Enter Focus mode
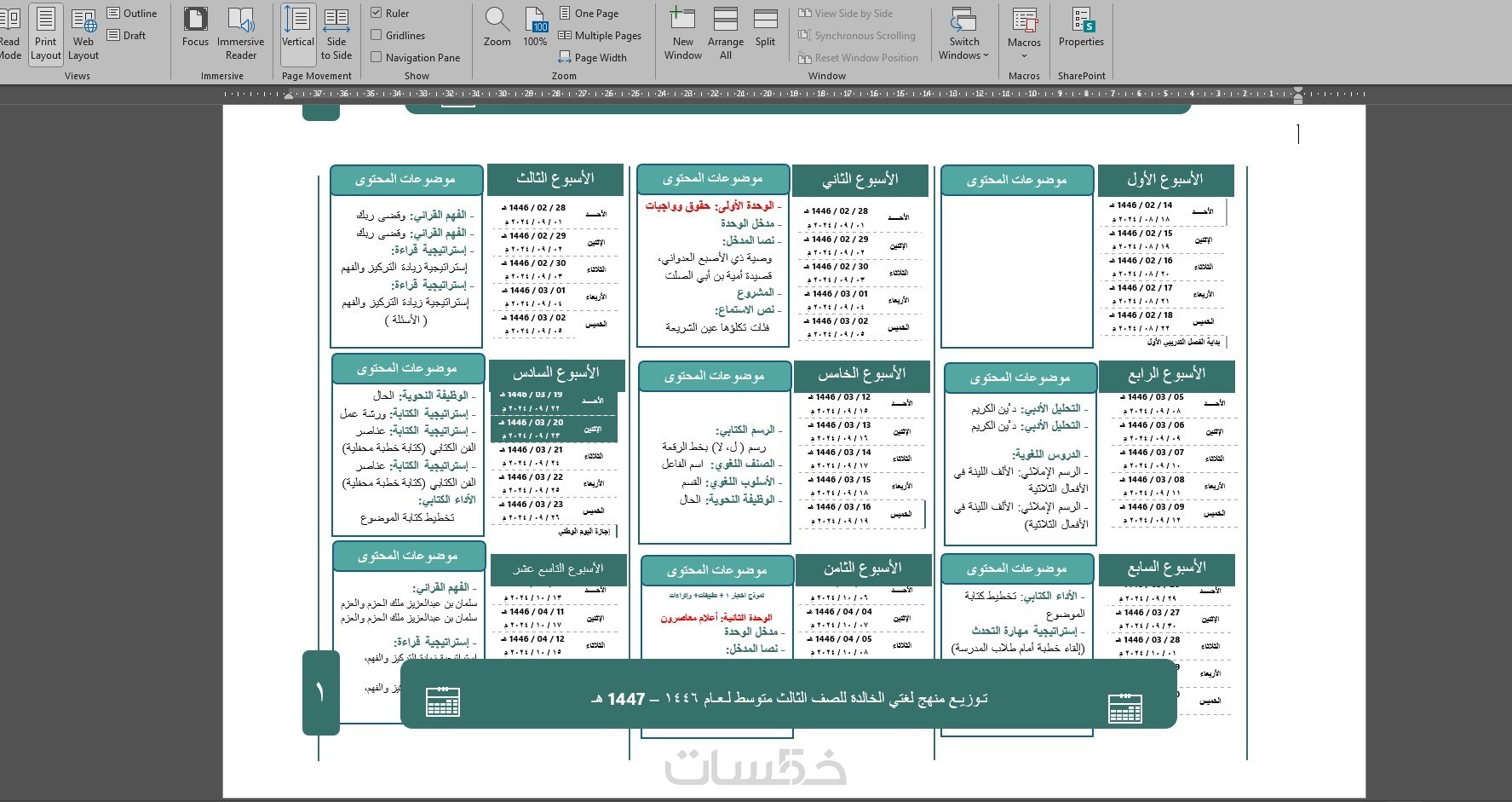The width and height of the screenshot is (1512, 802). pyautogui.click(x=195, y=28)
